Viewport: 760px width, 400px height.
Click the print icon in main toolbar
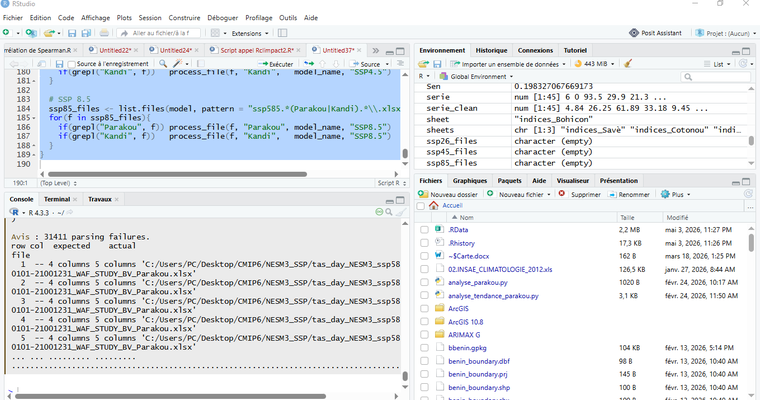click(104, 33)
